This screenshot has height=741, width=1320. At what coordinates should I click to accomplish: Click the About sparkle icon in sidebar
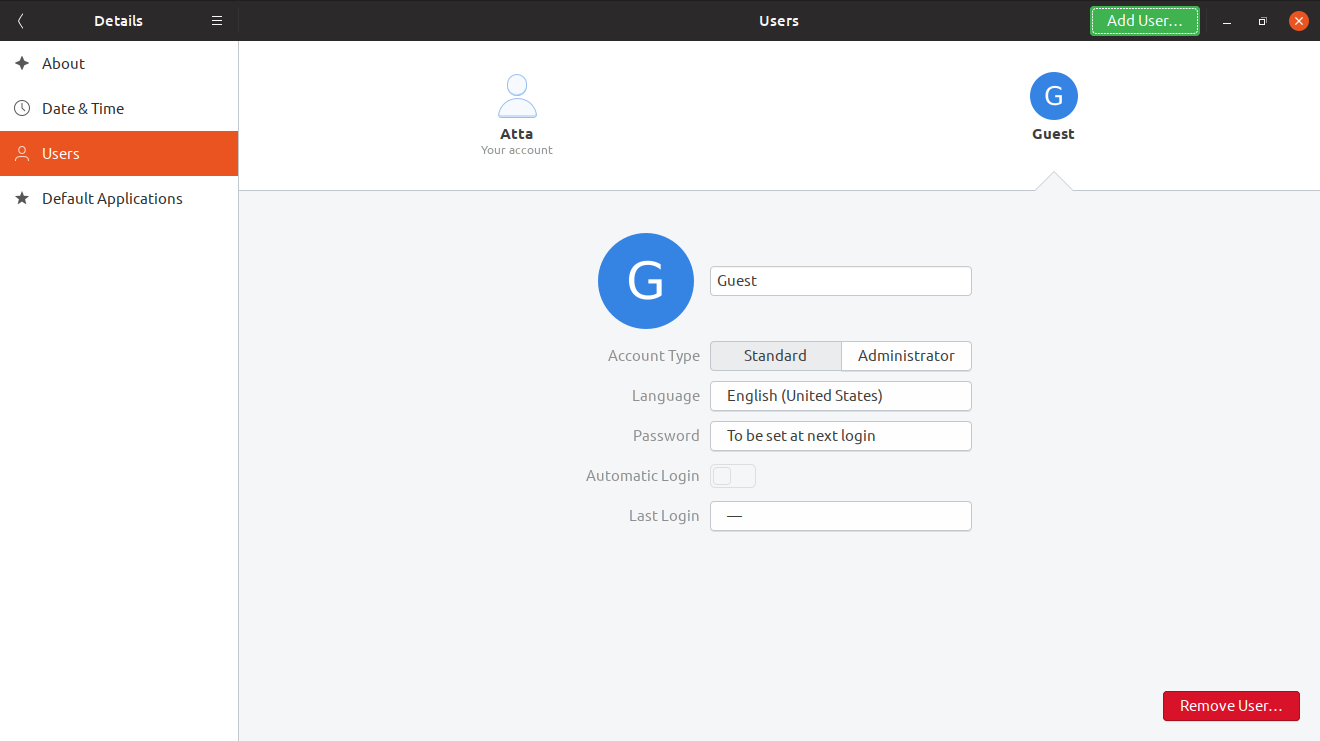click(x=22, y=63)
